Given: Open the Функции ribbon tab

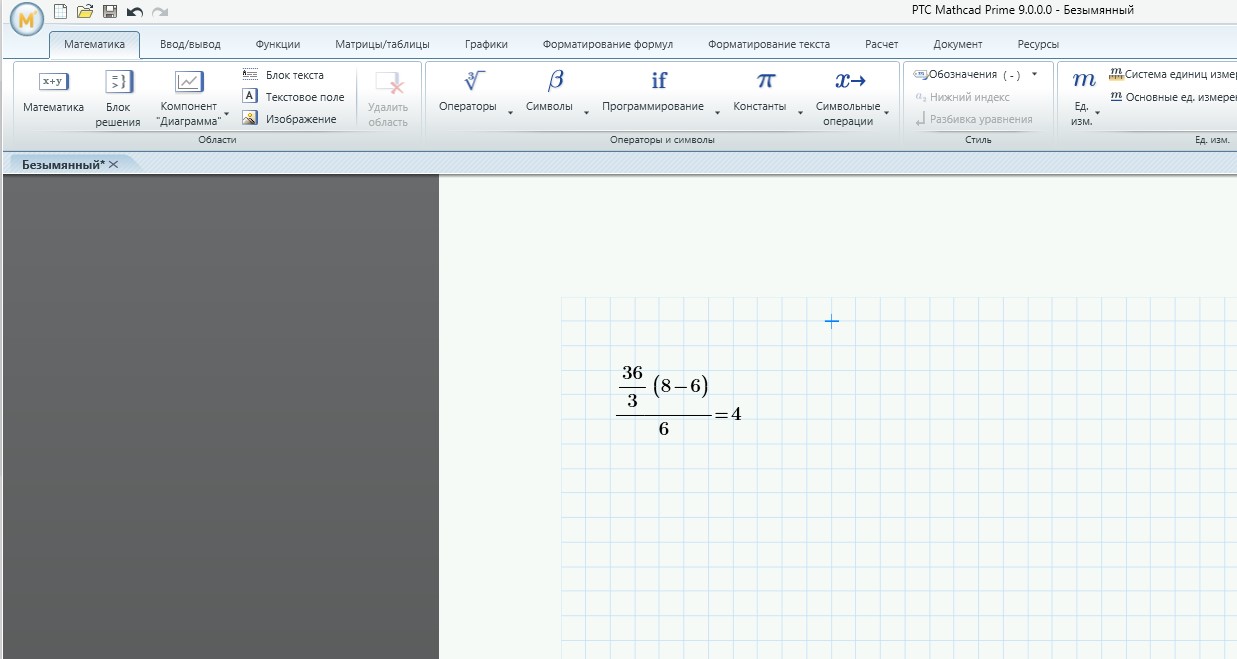Looking at the screenshot, I should (x=277, y=44).
